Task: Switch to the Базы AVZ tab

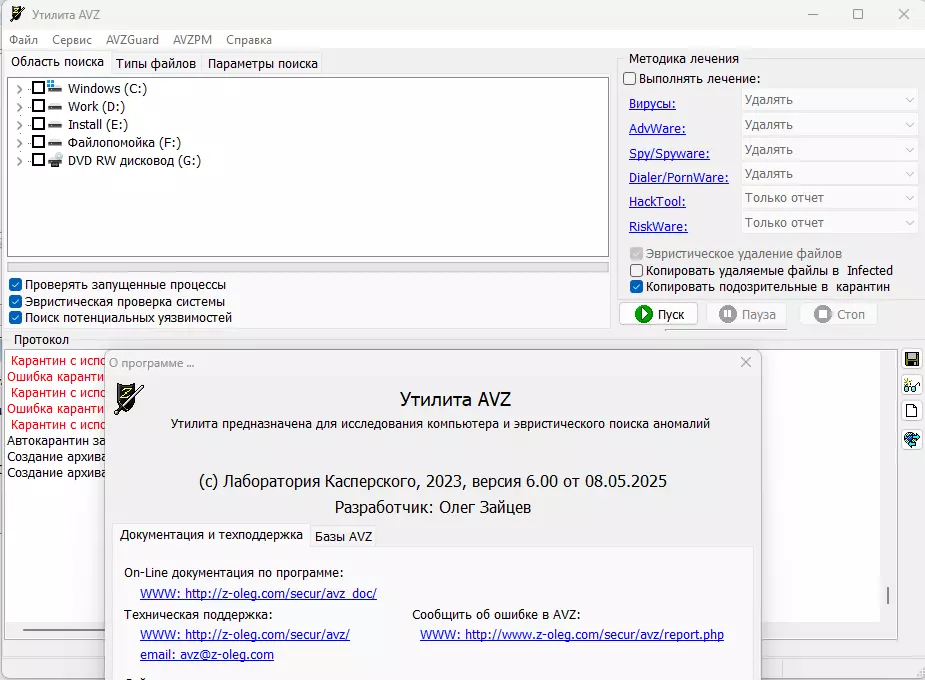Action: [x=343, y=536]
